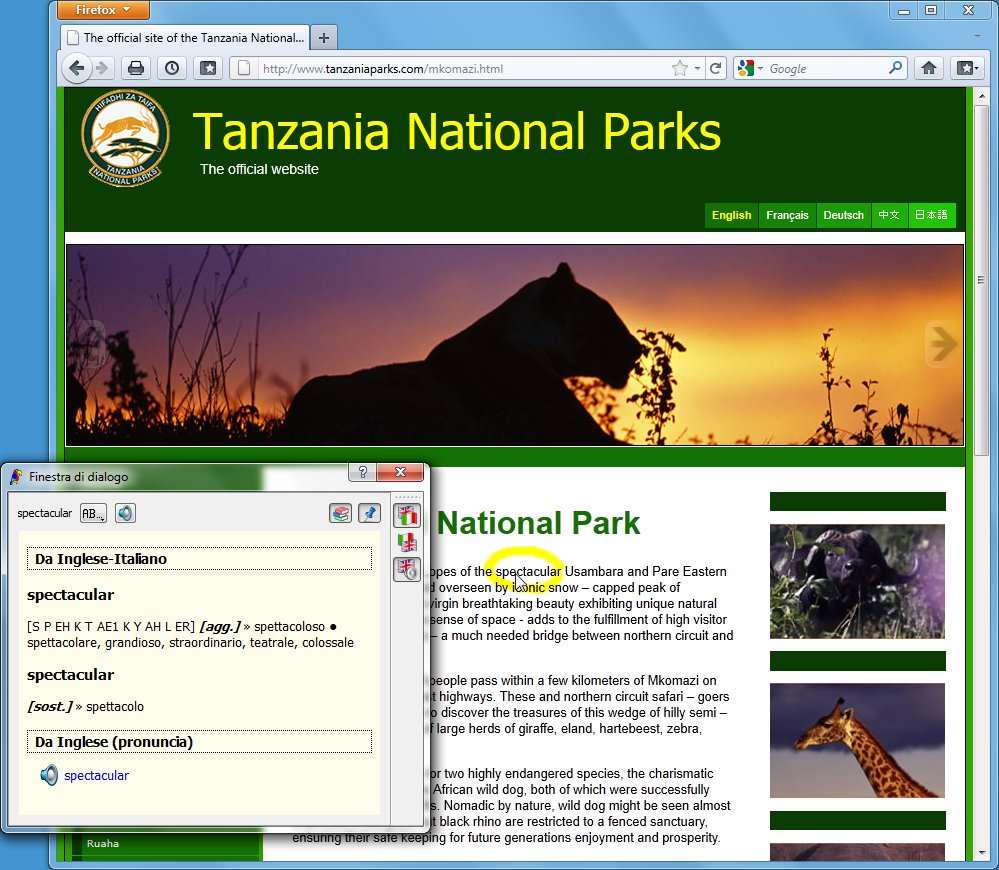Go to Firefox home page

pyautogui.click(x=929, y=68)
